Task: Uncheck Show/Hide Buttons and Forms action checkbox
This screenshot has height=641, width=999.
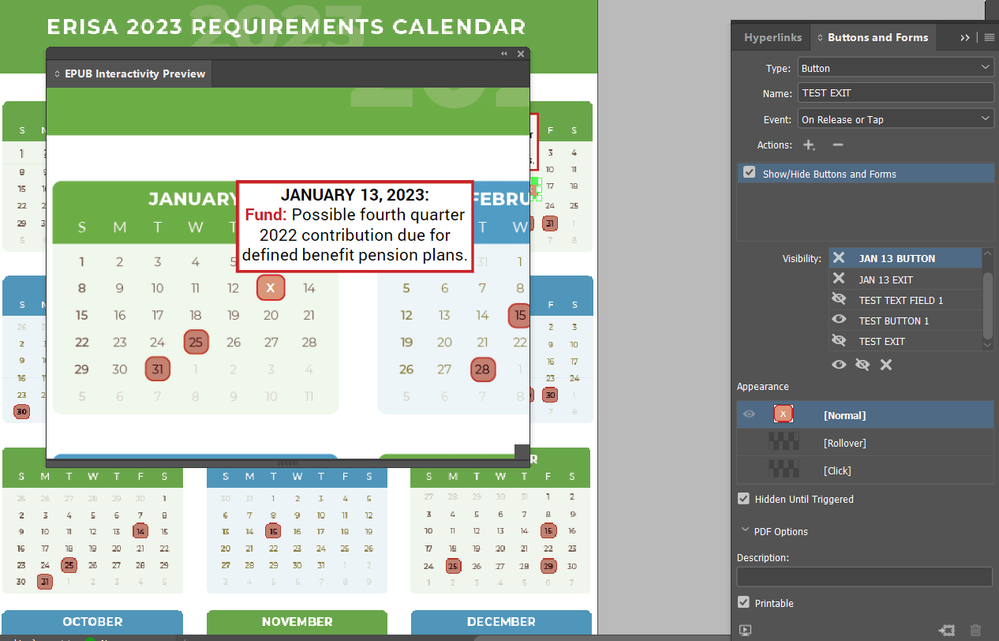Action: point(749,173)
